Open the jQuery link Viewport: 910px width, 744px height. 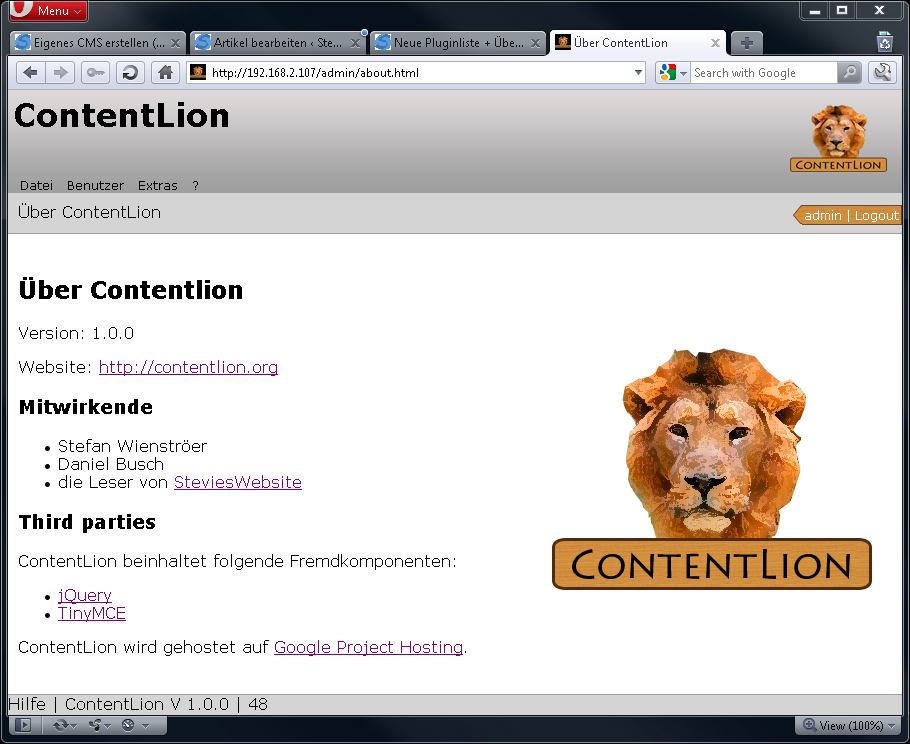pyautogui.click(x=85, y=595)
